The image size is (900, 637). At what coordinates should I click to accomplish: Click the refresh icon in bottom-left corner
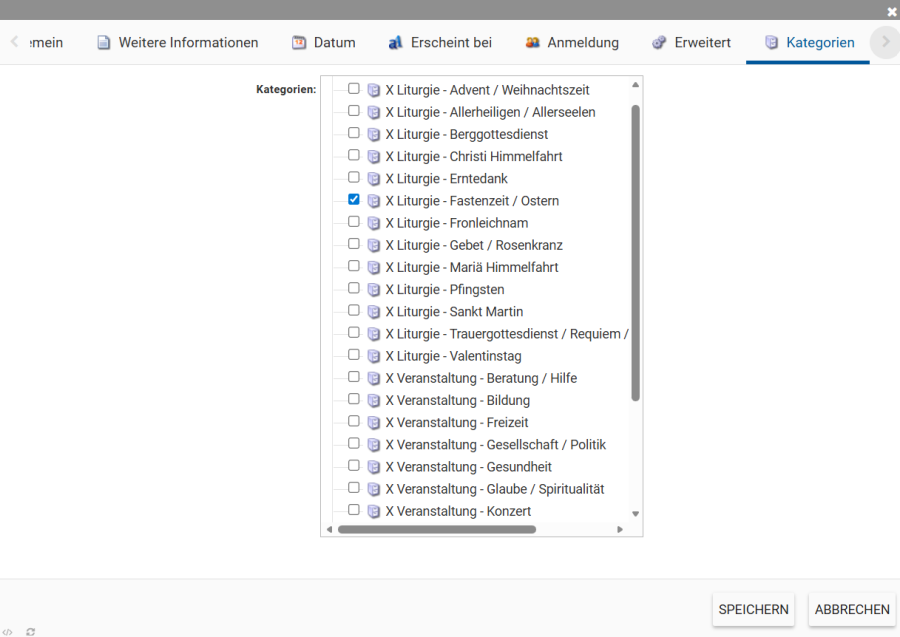tap(31, 631)
